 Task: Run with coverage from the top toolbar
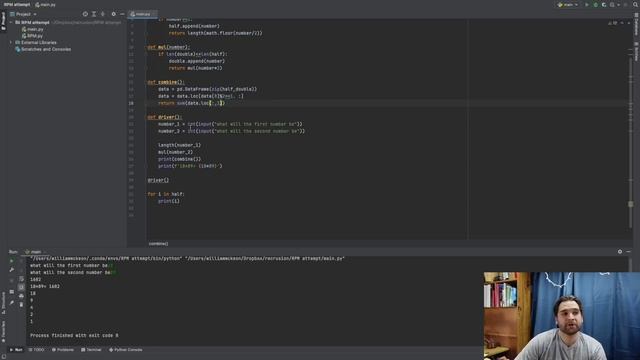(604, 5)
